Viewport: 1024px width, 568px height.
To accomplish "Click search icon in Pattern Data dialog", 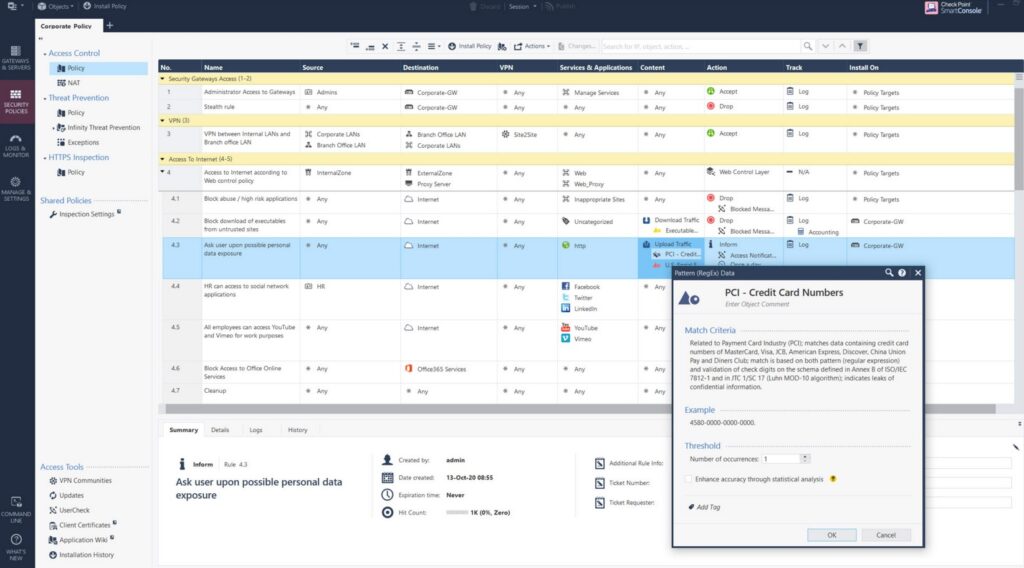I will tap(889, 273).
